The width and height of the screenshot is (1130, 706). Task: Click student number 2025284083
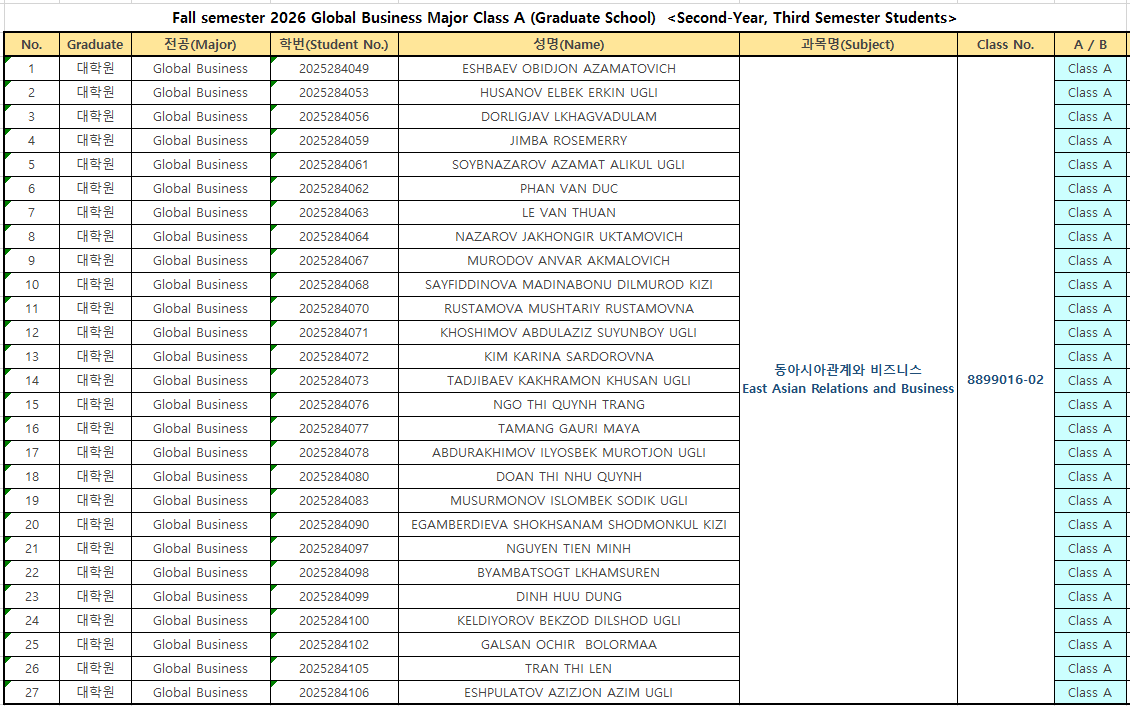coord(334,501)
